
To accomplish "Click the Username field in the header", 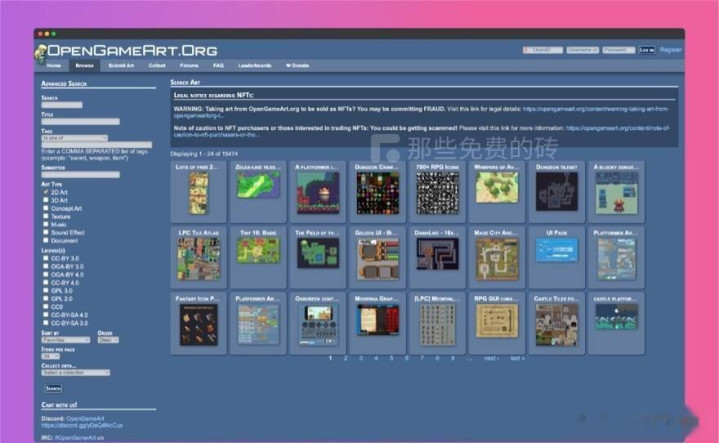I will pyautogui.click(x=582, y=50).
